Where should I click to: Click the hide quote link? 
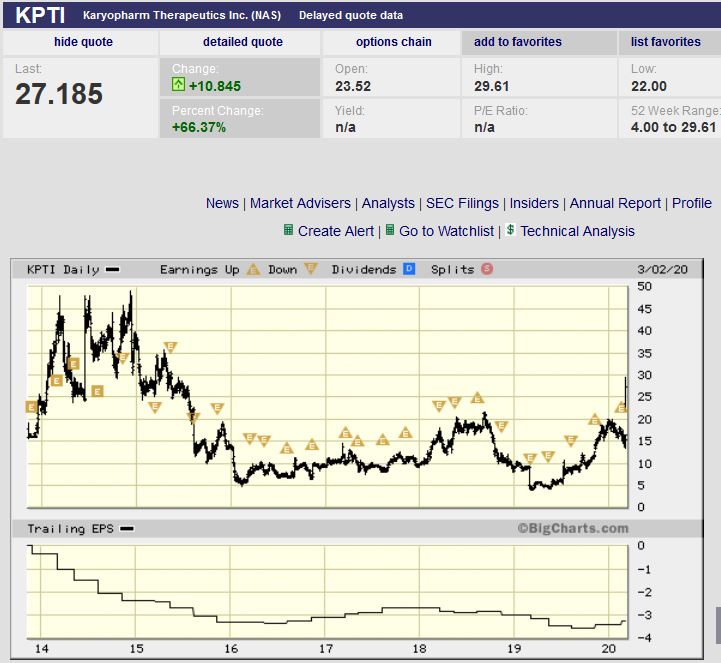(83, 42)
